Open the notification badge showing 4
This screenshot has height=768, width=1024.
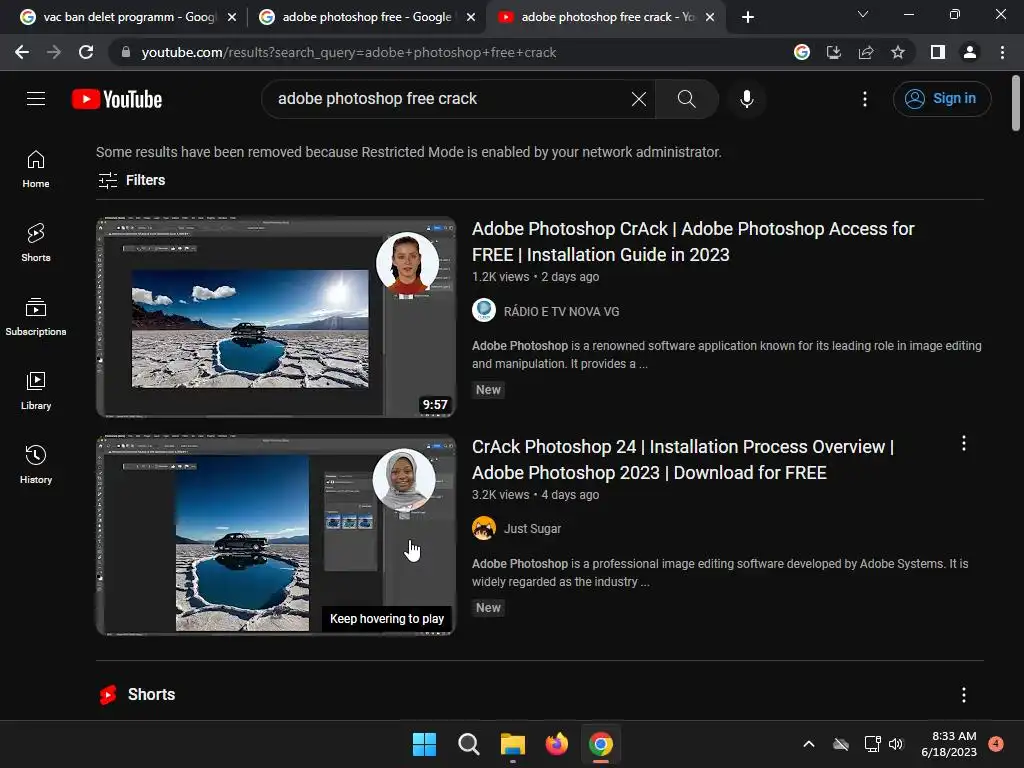[x=996, y=743]
